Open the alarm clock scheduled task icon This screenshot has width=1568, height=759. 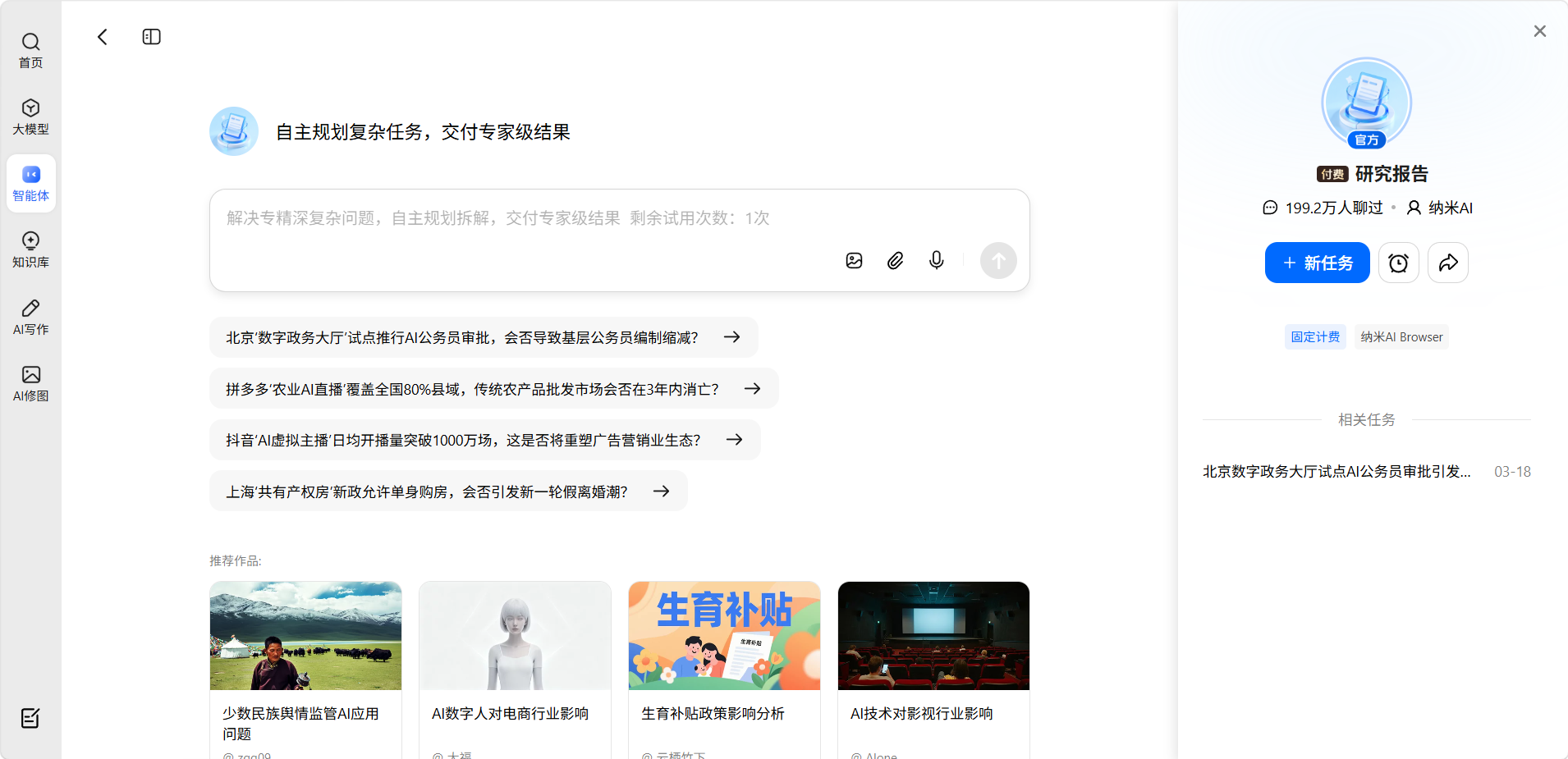point(1398,263)
